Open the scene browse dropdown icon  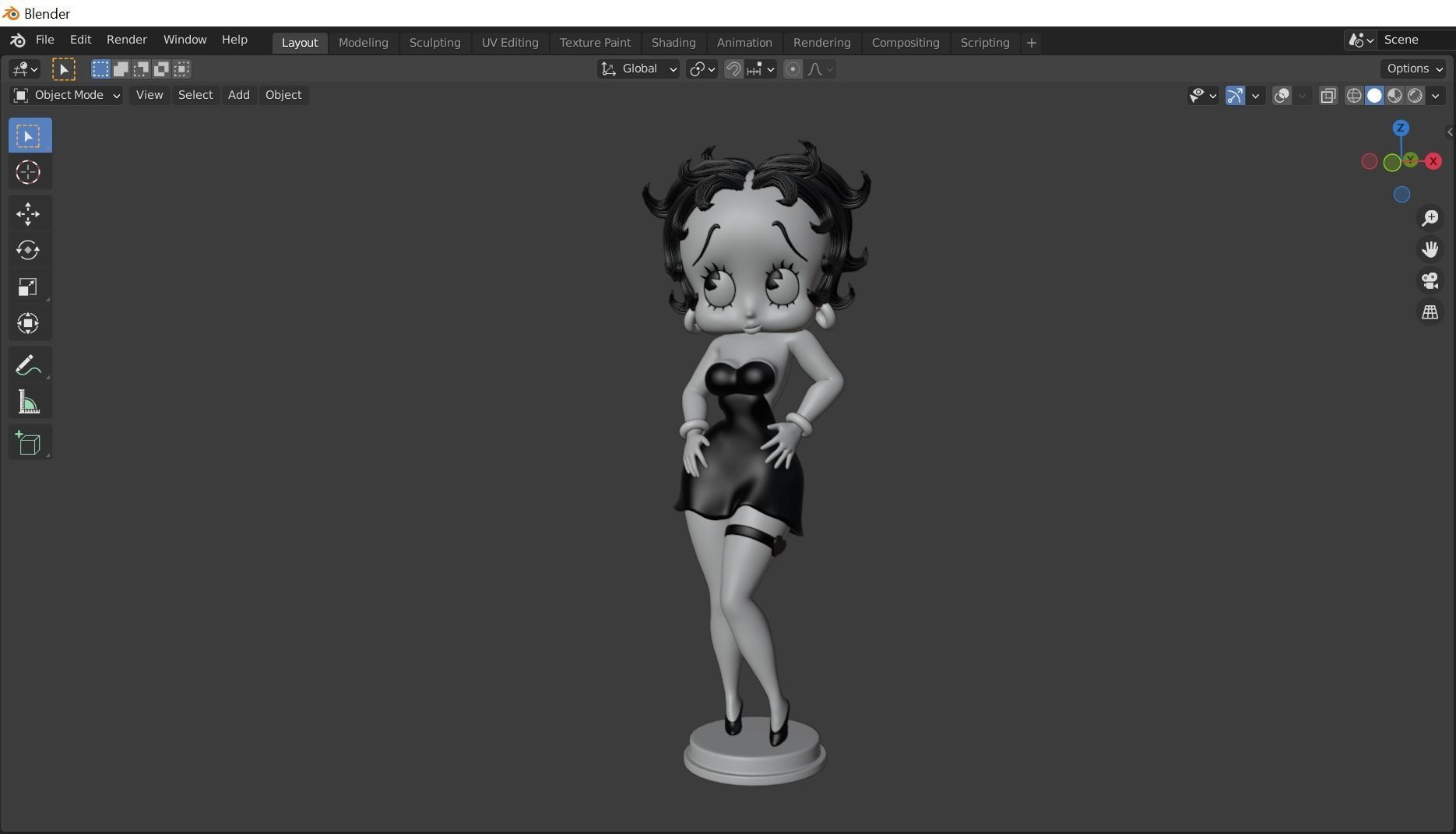coord(1360,40)
